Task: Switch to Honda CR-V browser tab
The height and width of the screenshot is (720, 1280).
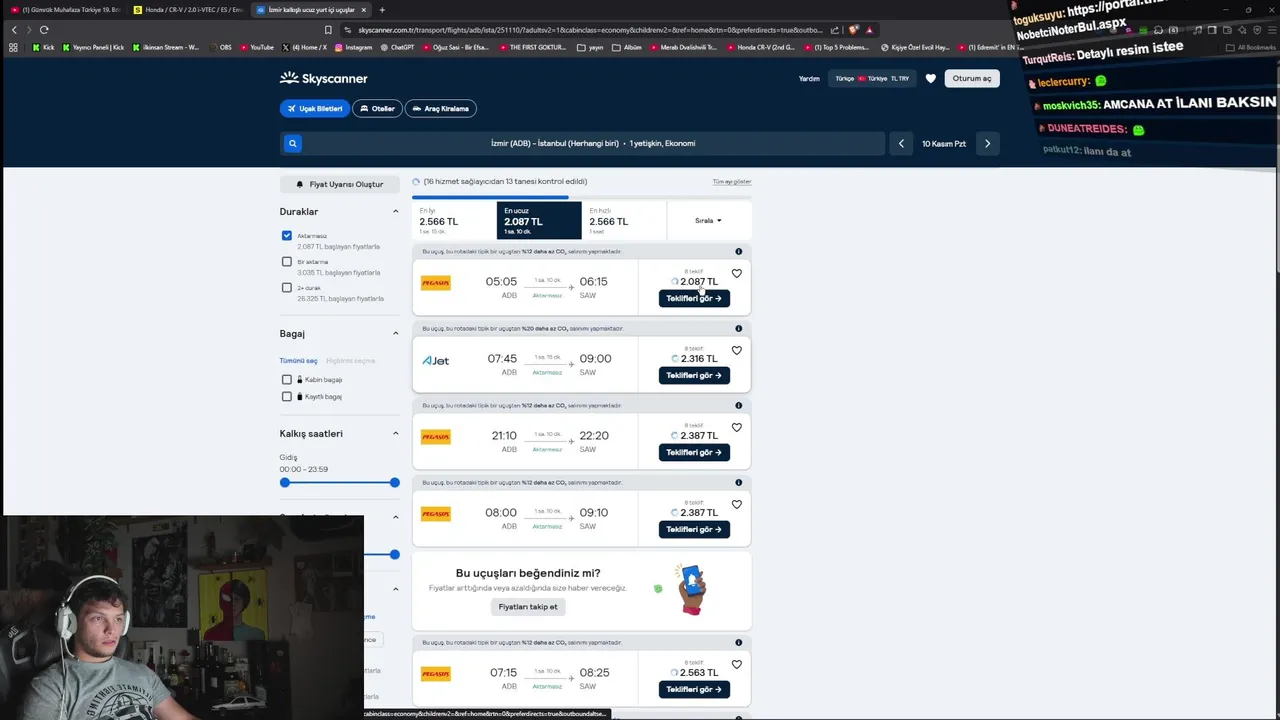Action: click(x=187, y=10)
